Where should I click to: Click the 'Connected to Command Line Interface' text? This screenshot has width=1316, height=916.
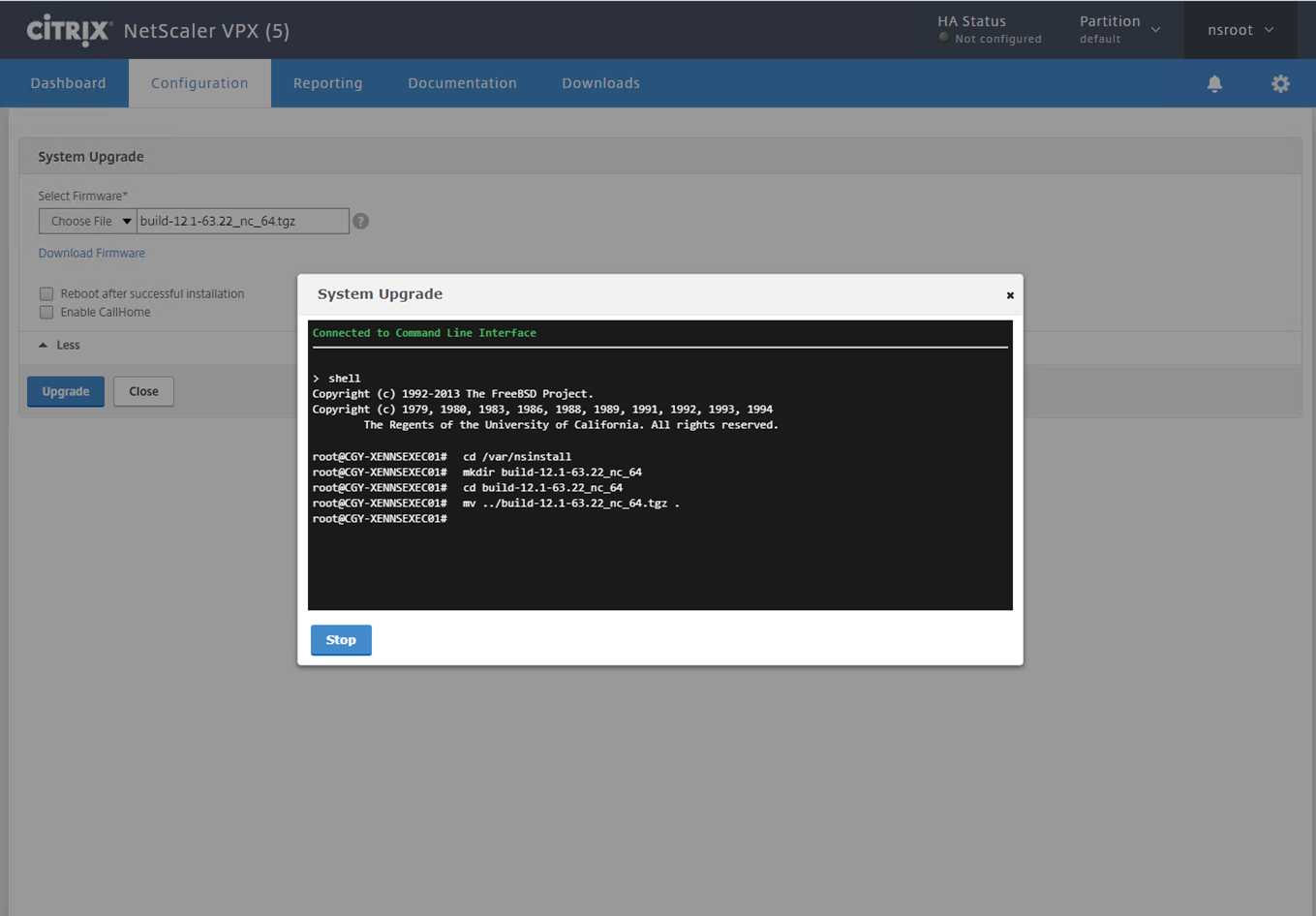pos(424,333)
